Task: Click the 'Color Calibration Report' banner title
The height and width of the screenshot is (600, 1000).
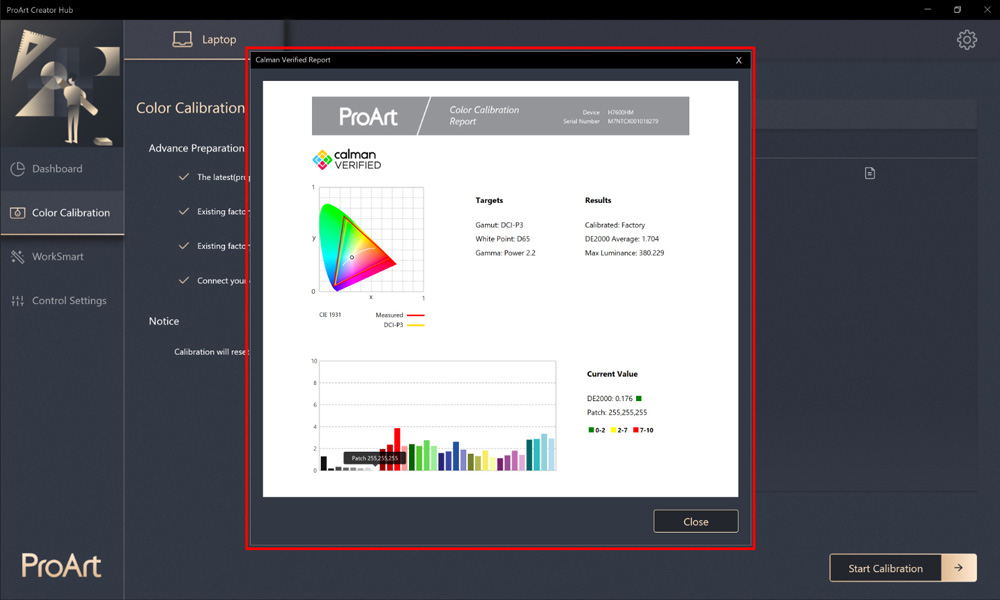Action: (x=484, y=115)
